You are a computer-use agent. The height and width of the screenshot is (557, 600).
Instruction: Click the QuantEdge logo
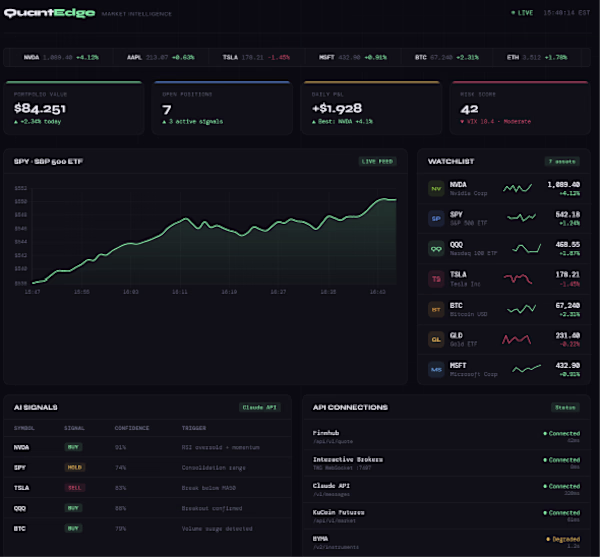pos(49,13)
